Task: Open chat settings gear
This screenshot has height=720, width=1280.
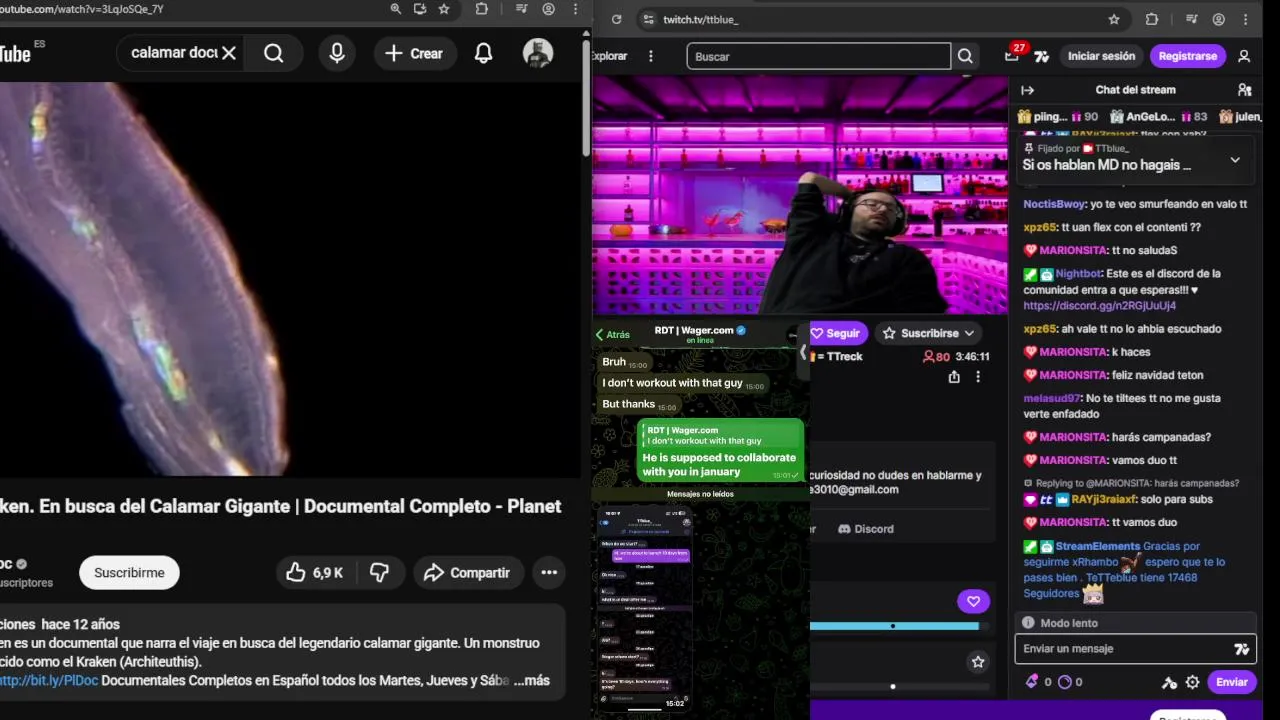Action: click(x=1192, y=682)
